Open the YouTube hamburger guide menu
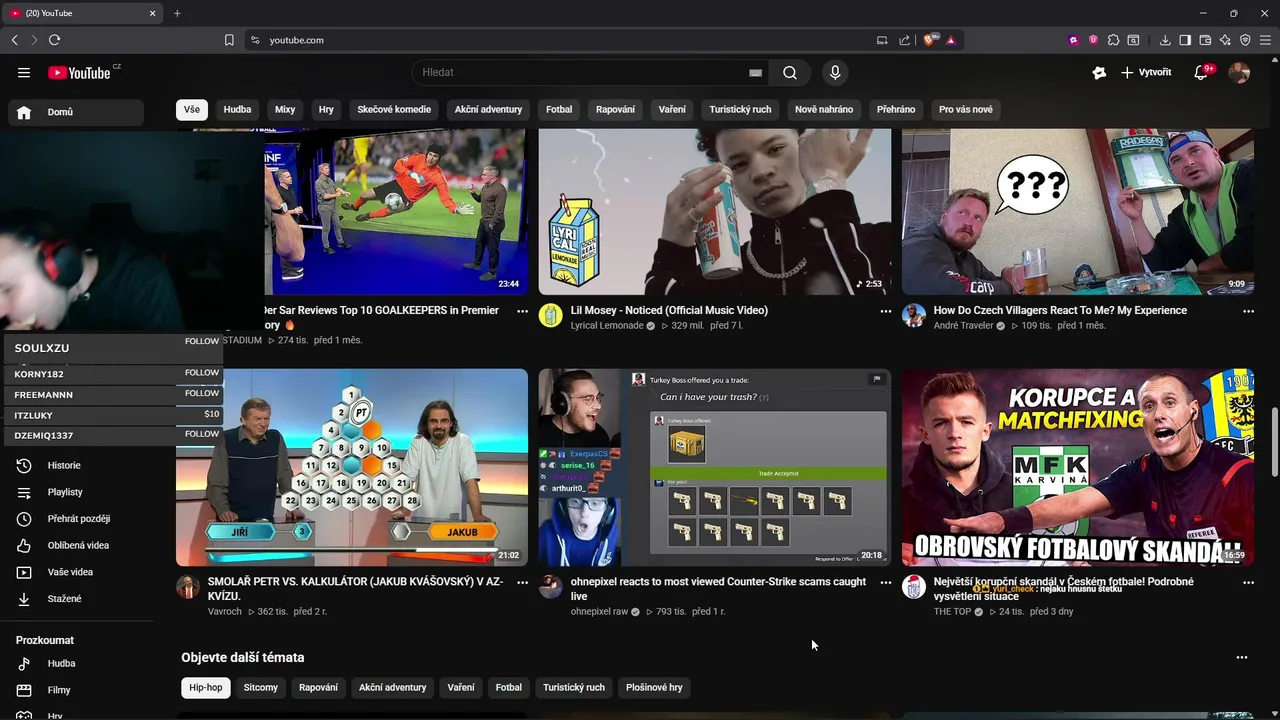 [24, 72]
